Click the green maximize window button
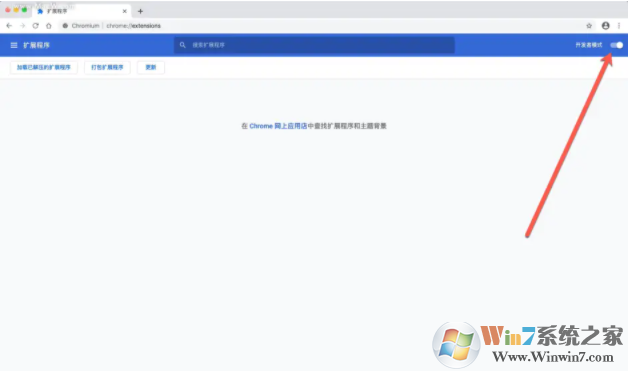The height and width of the screenshot is (371, 630). click(25, 10)
